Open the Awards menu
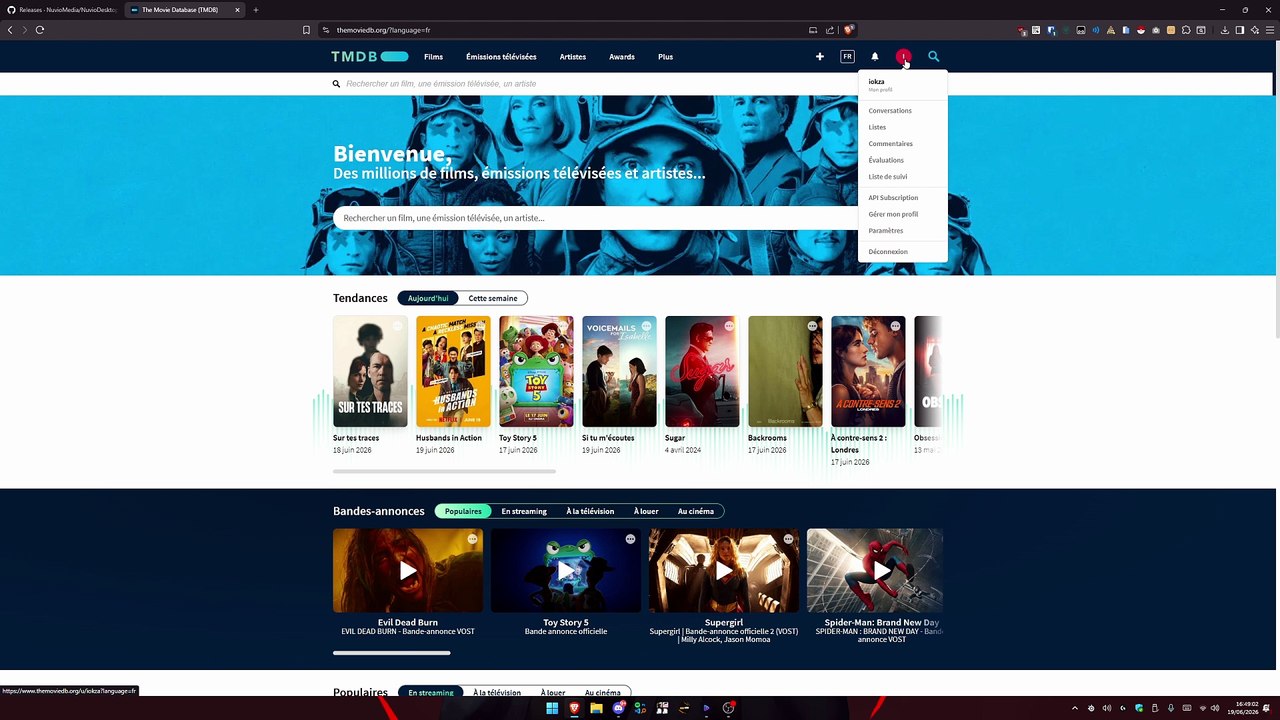Image resolution: width=1280 pixels, height=720 pixels. pos(622,57)
